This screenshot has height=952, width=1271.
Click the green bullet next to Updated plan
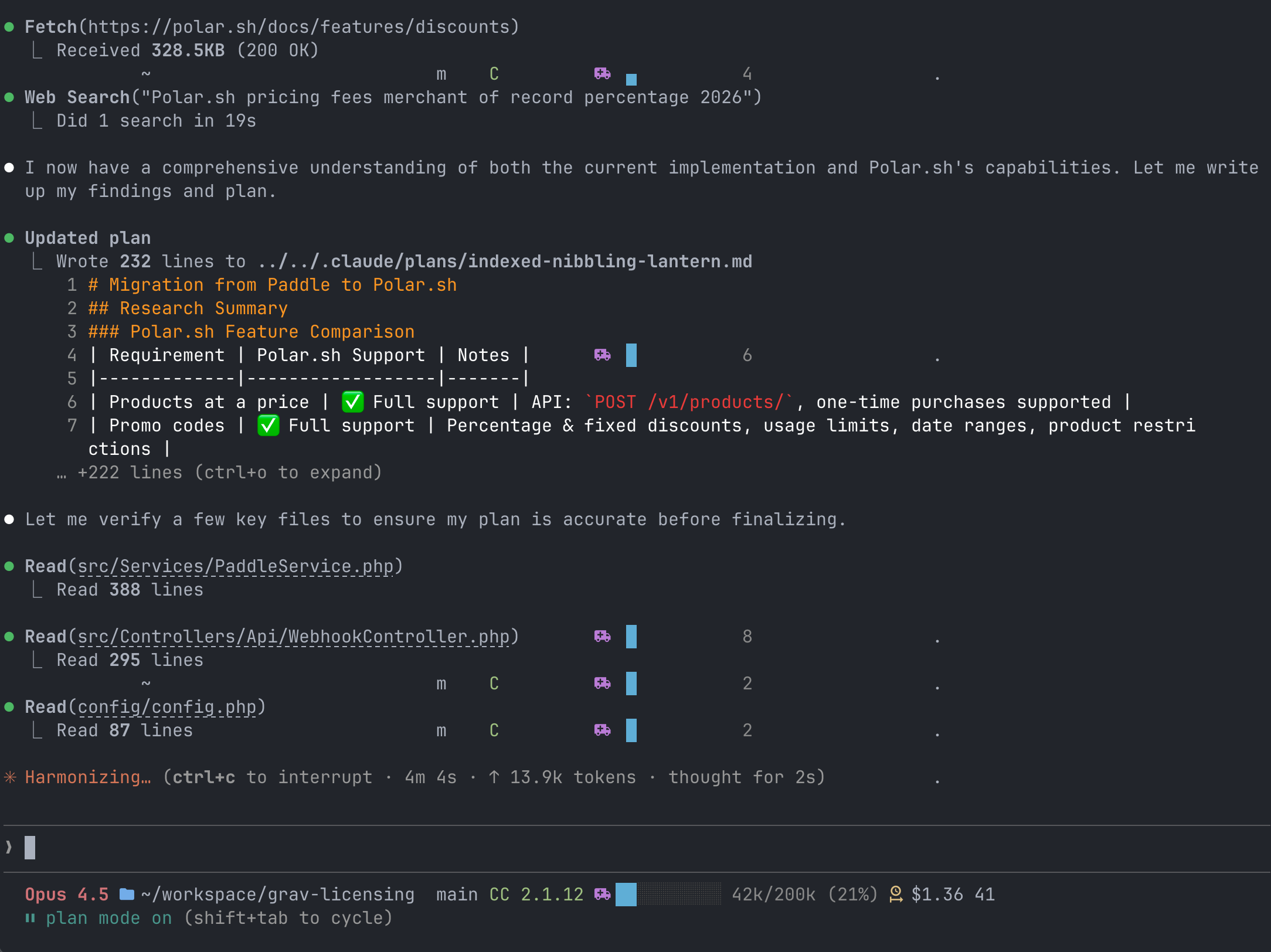click(x=9, y=238)
